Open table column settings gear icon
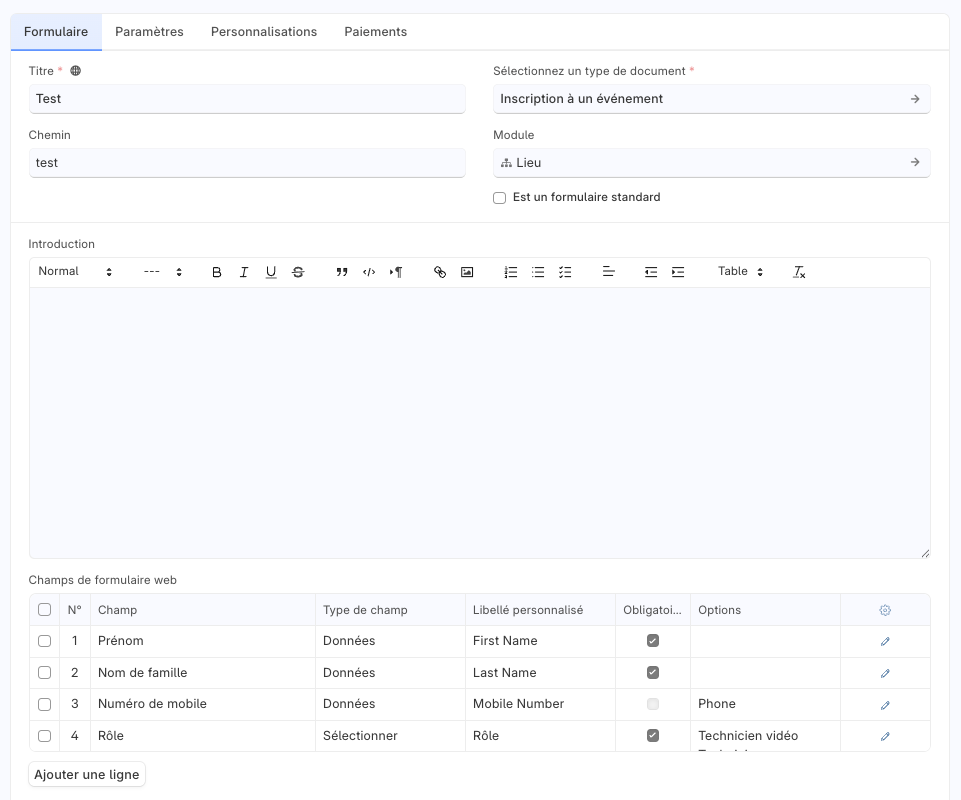The height and width of the screenshot is (800, 961). point(885,610)
